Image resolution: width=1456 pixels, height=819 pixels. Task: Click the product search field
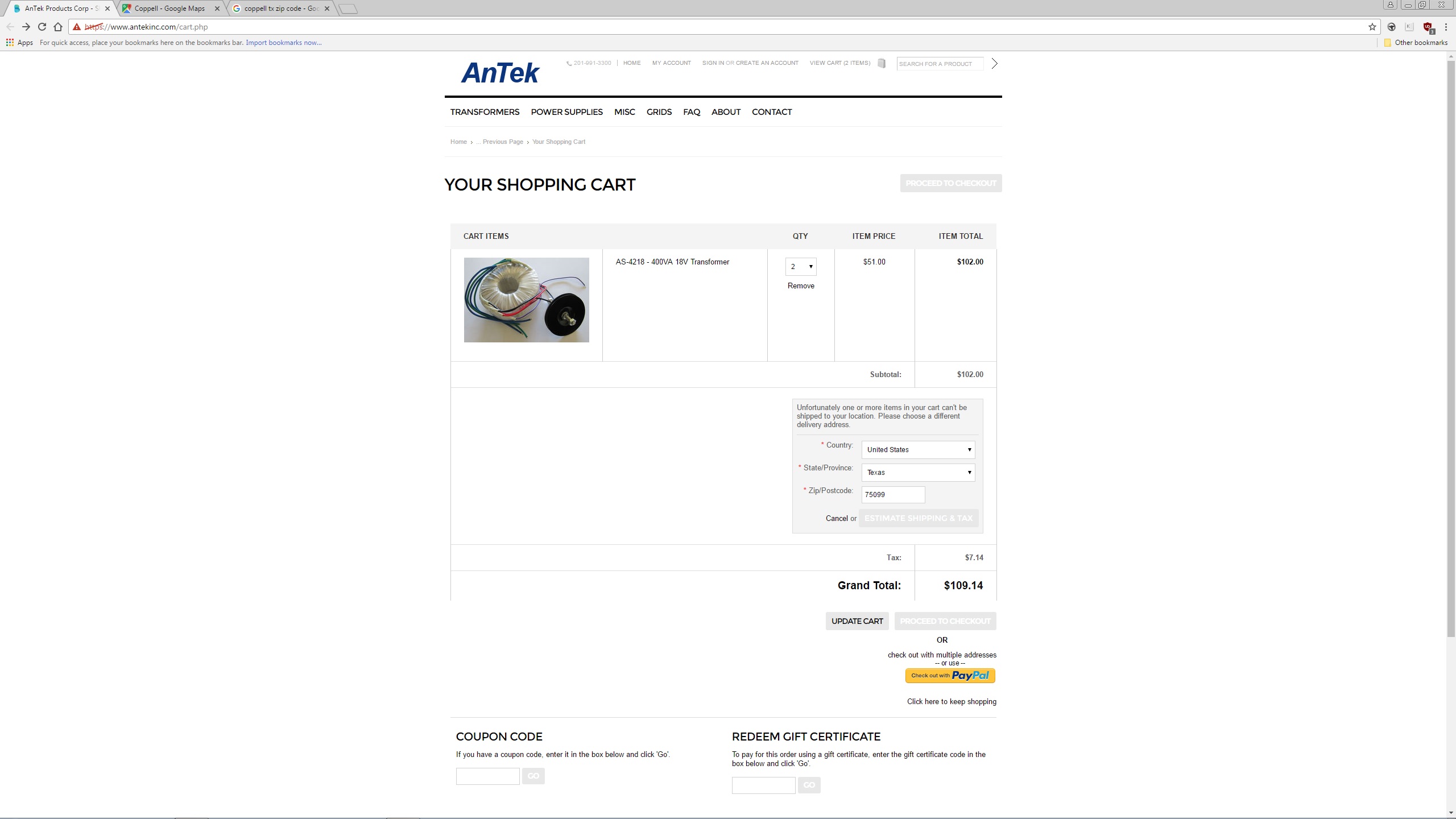click(940, 64)
